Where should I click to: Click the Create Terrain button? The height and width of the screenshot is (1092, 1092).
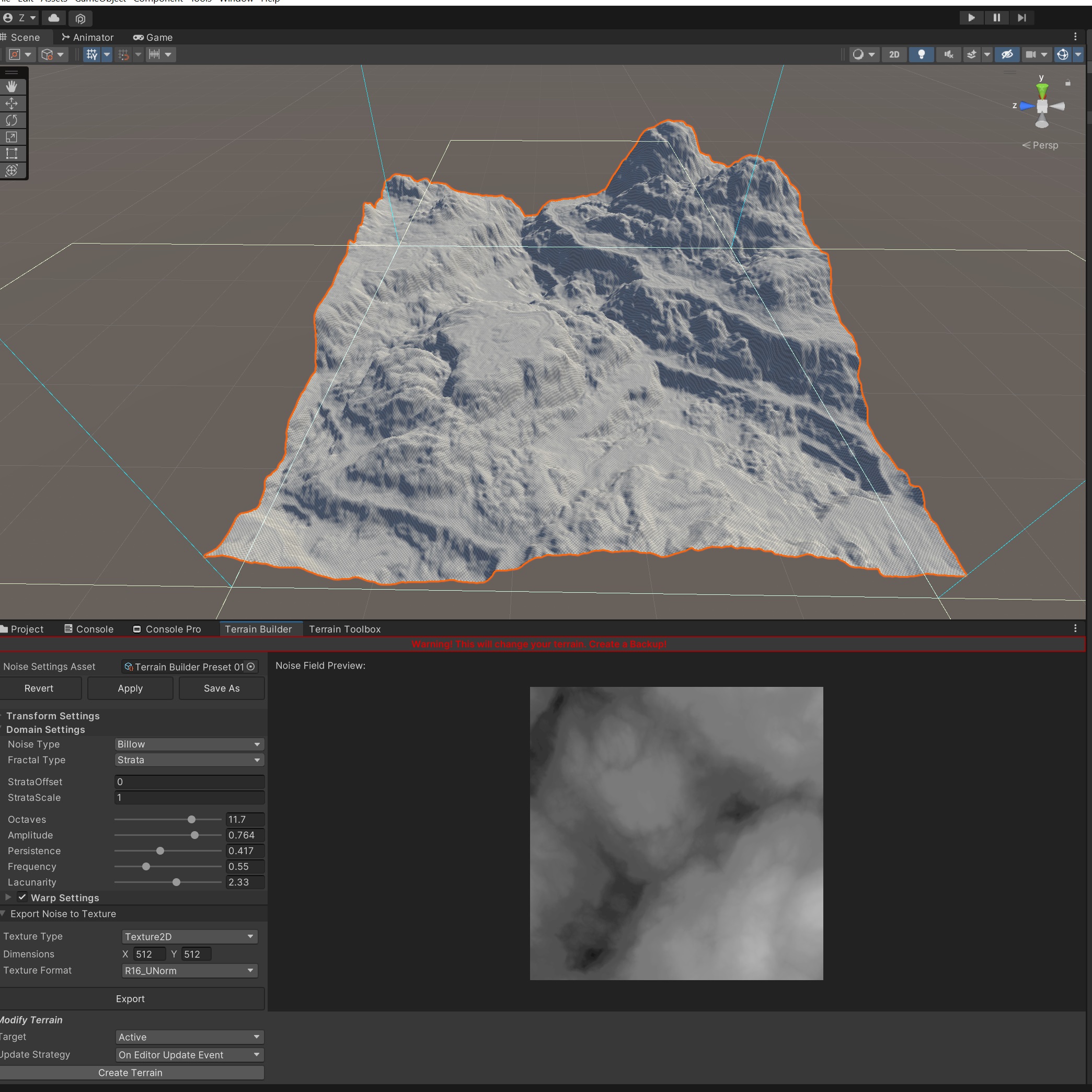pyautogui.click(x=130, y=1072)
